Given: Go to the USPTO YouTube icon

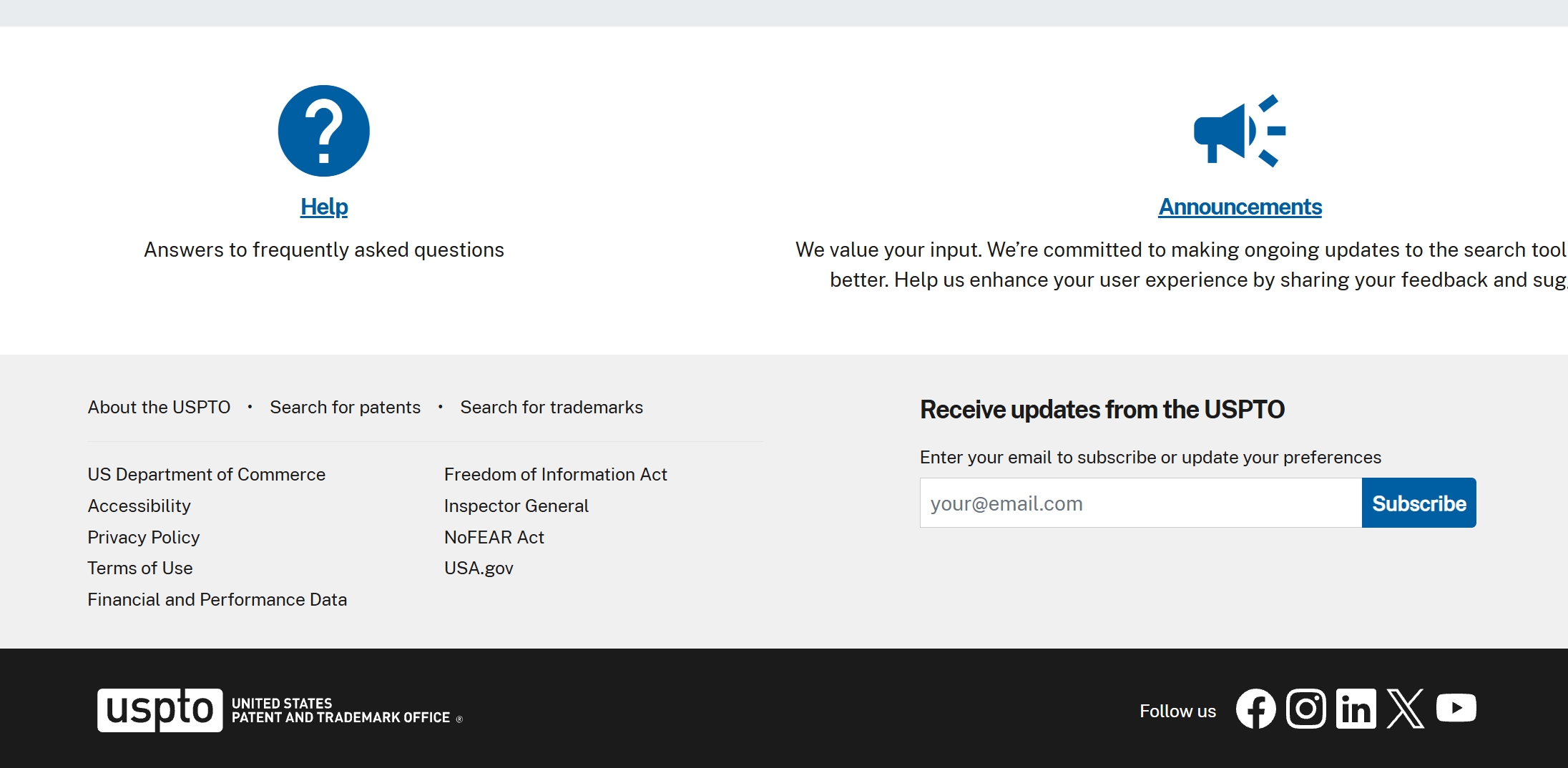Looking at the screenshot, I should point(1456,709).
